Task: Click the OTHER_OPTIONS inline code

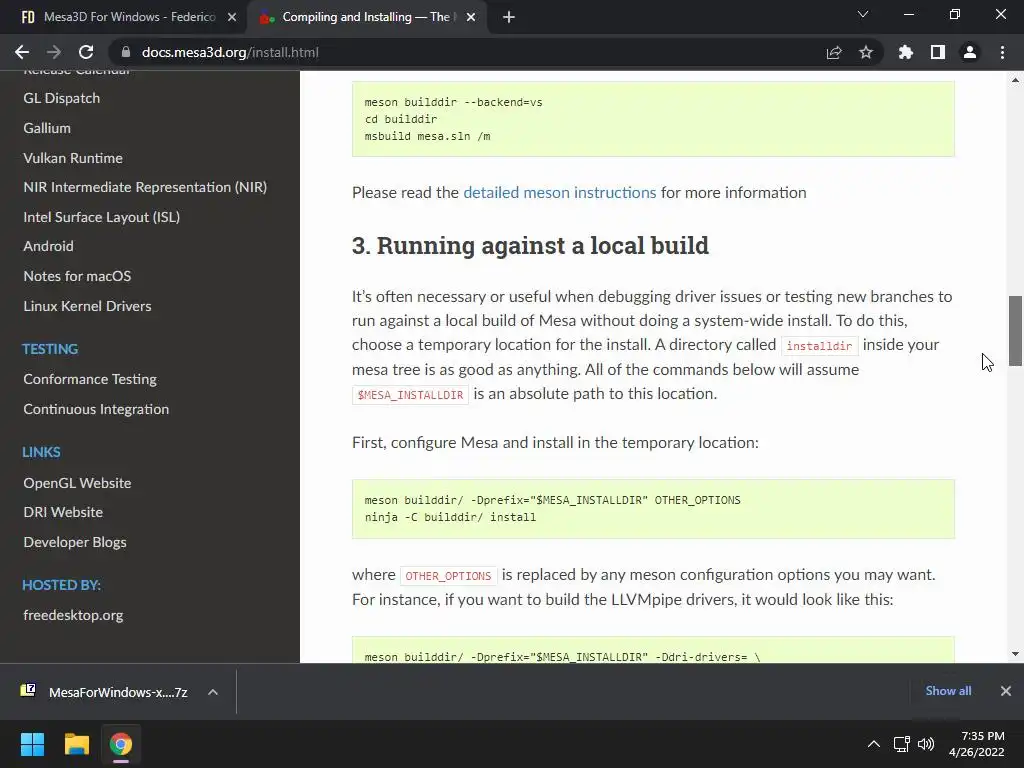Action: 448,576
